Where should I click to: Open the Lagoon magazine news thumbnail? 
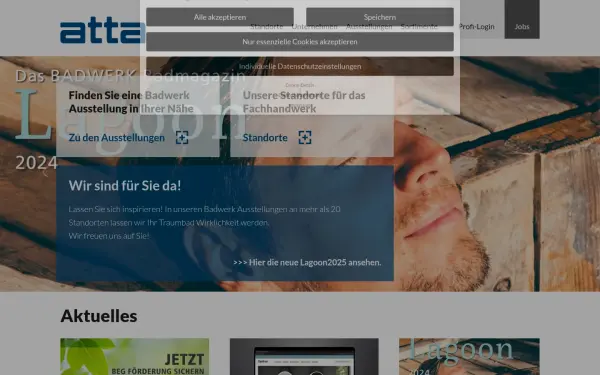pyautogui.click(x=469, y=356)
